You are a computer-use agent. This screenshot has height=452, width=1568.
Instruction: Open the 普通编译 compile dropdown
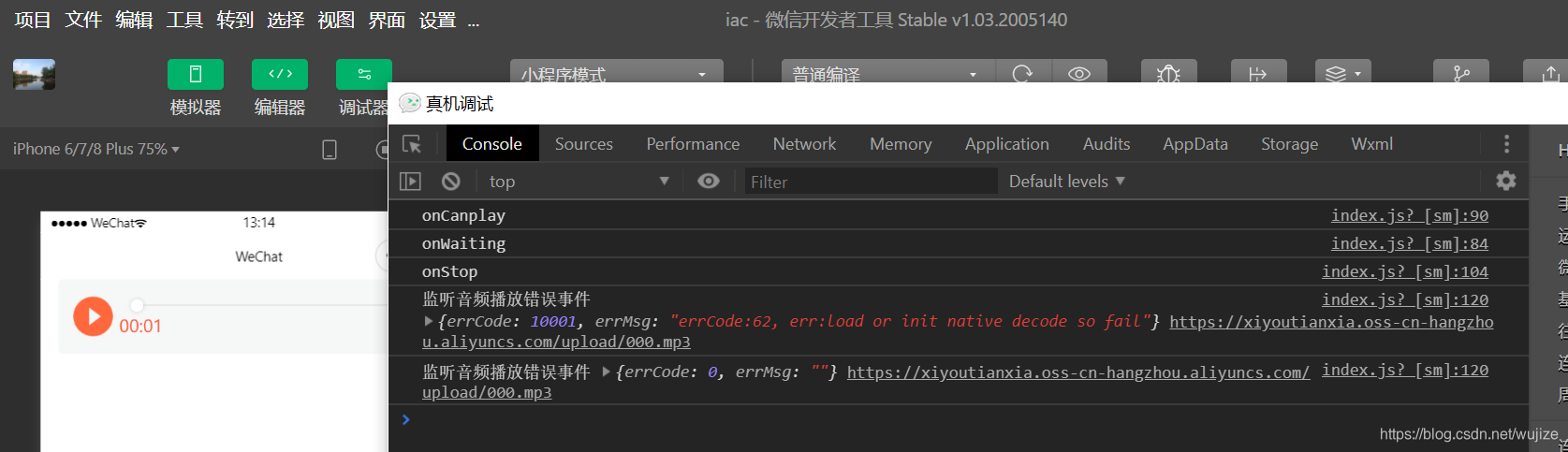888,74
